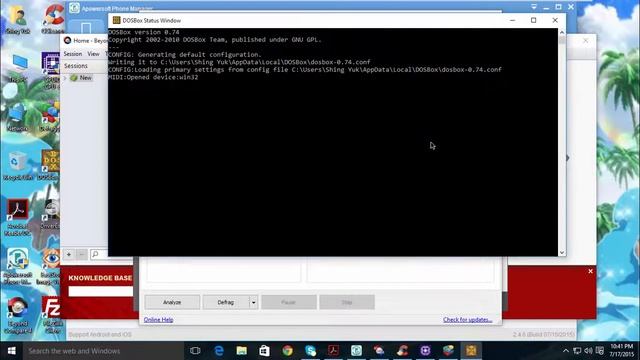This screenshot has width=640, height=360.
Task: Click the Online Help link
Action: click(158, 320)
